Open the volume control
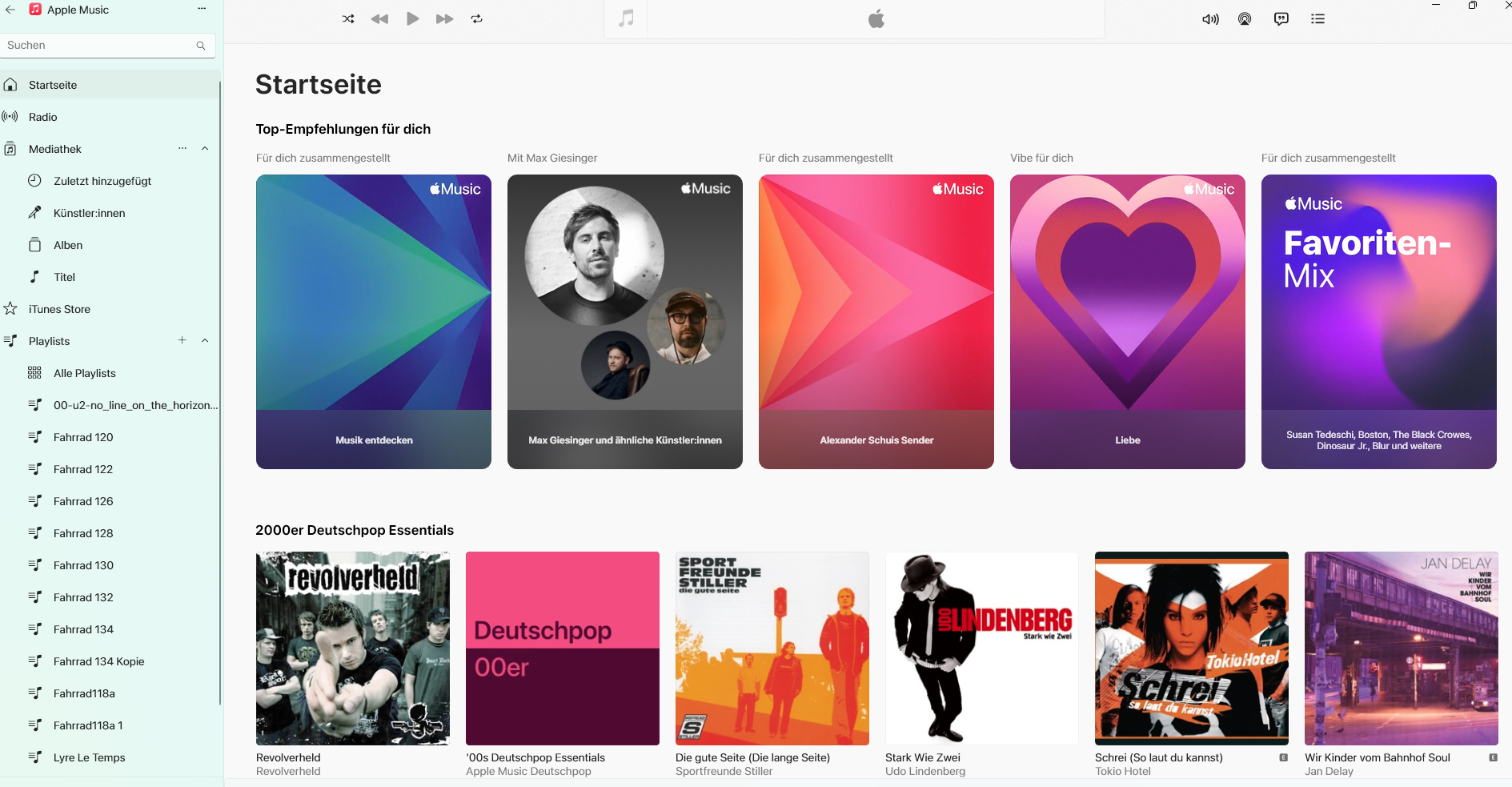 (x=1210, y=19)
